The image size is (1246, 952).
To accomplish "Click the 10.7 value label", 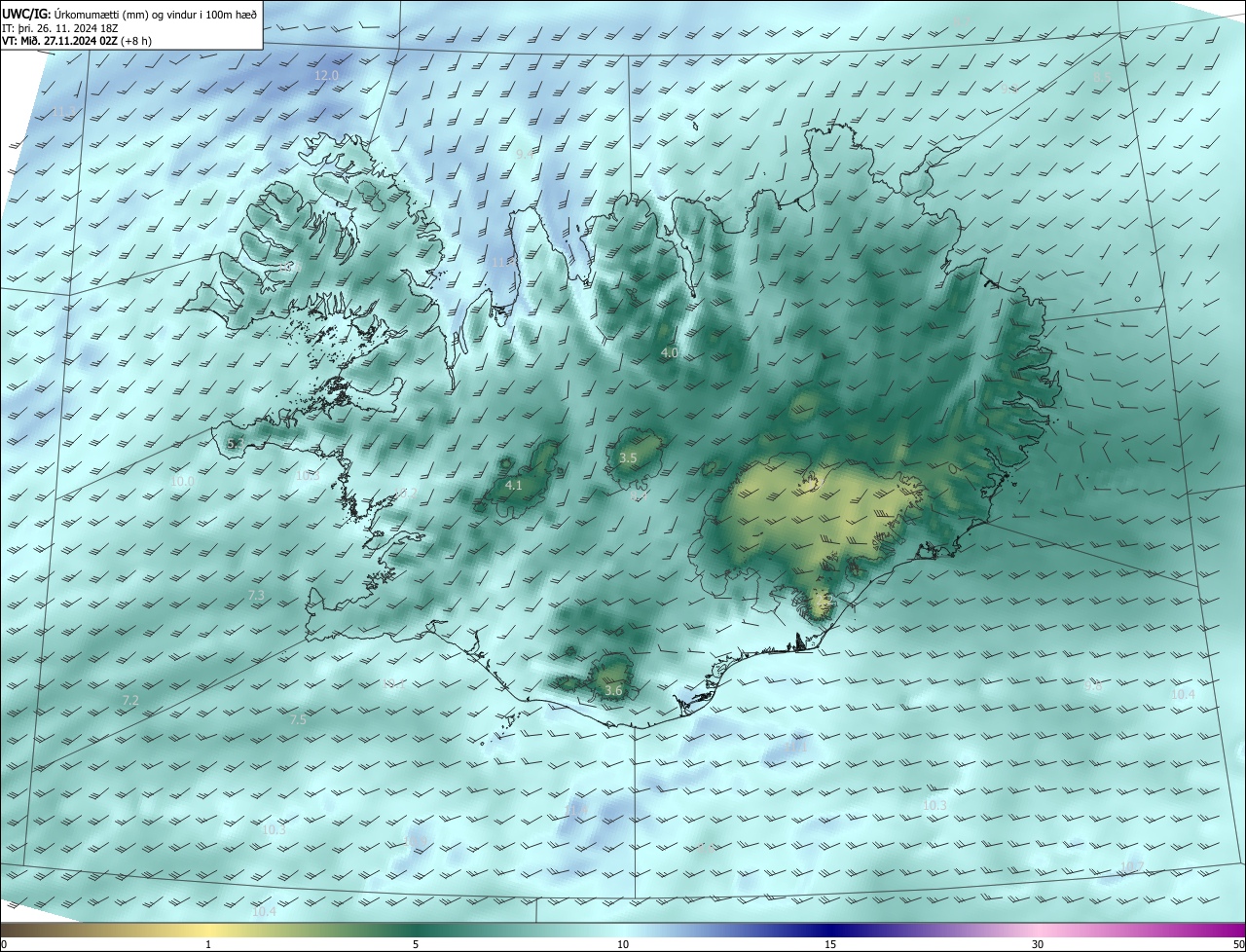I will [1132, 866].
